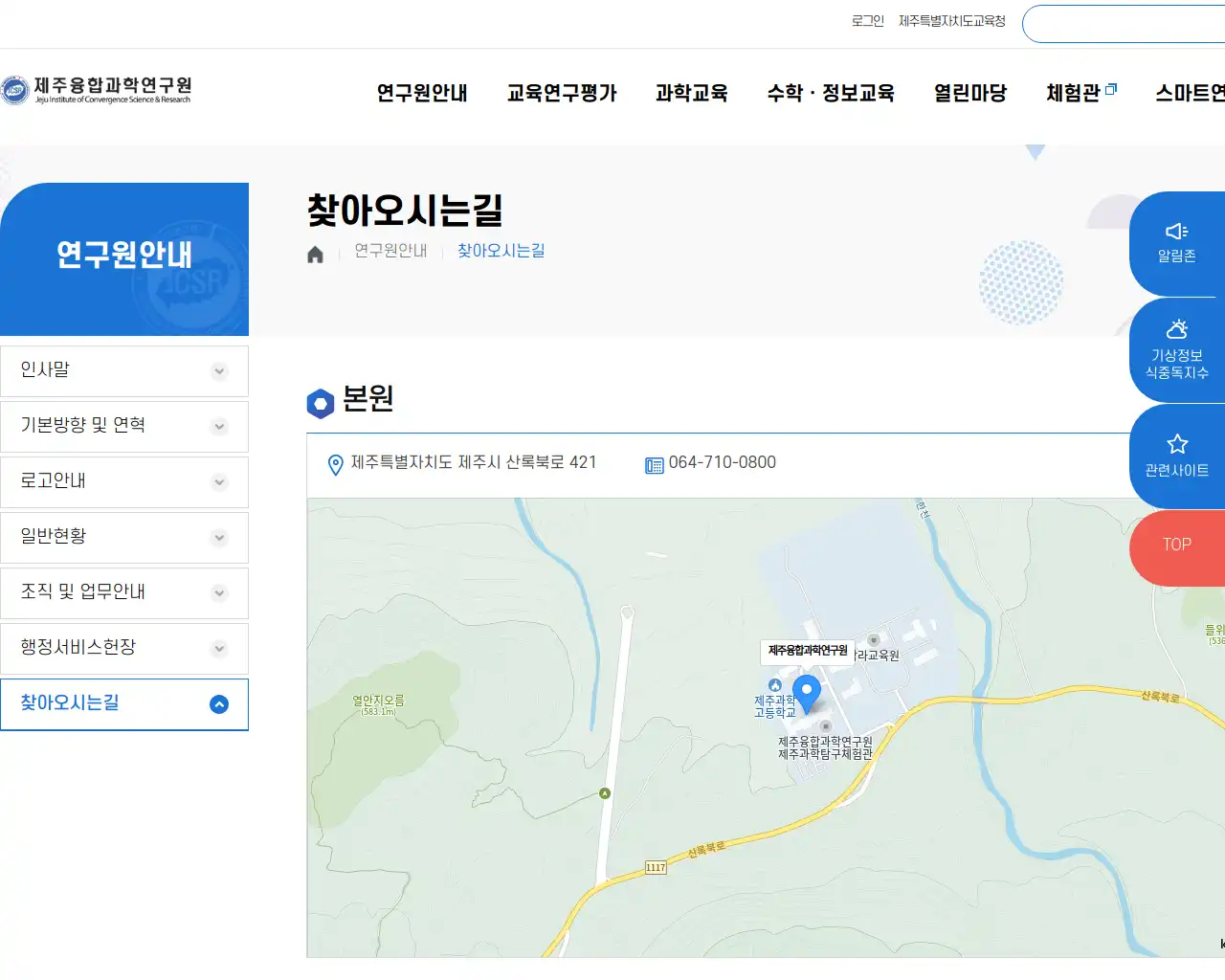Open the 연구원안내 top menu

[422, 93]
